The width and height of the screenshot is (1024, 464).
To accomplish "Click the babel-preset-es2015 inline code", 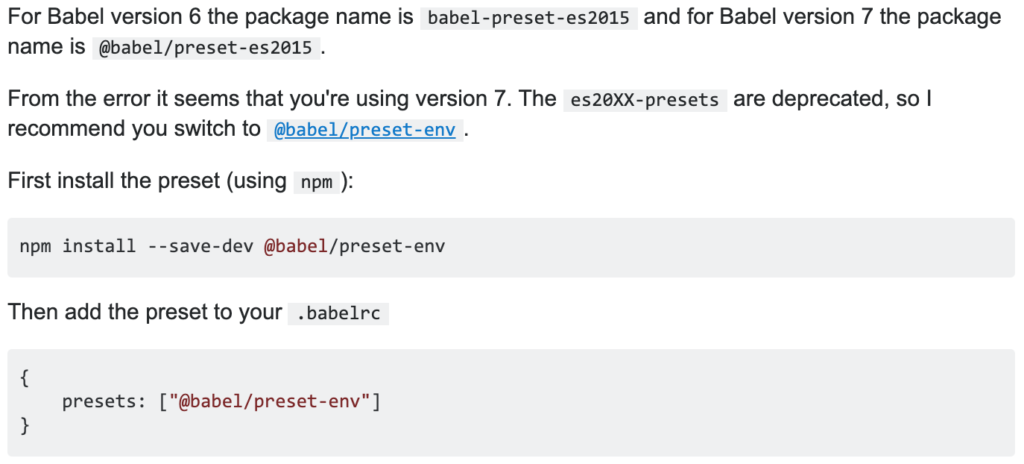I will (x=528, y=18).
